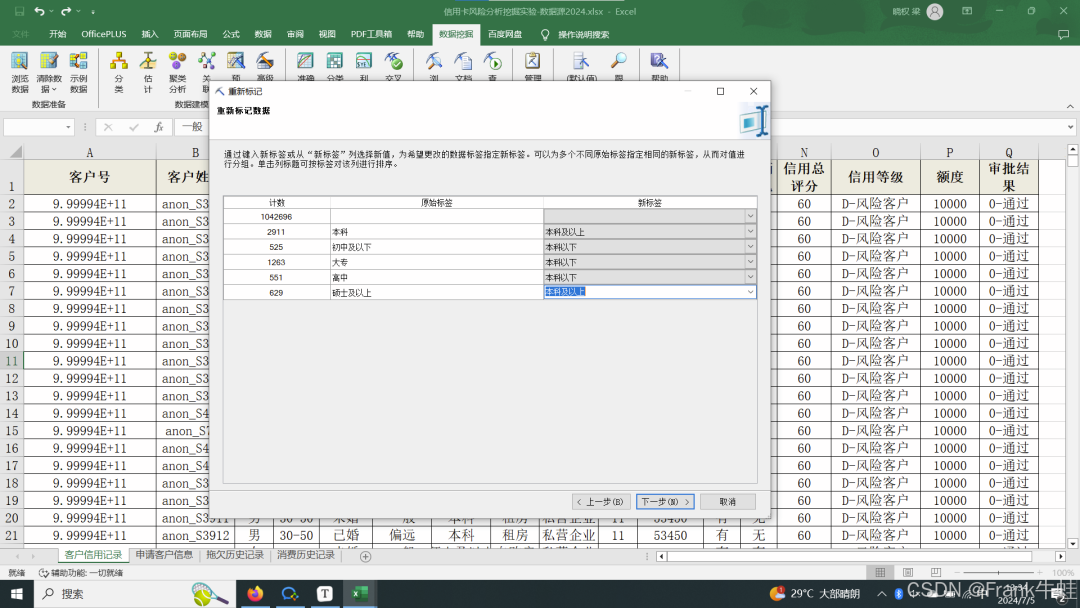Switch to the 申请客户信息 sheet tab

(x=164, y=555)
